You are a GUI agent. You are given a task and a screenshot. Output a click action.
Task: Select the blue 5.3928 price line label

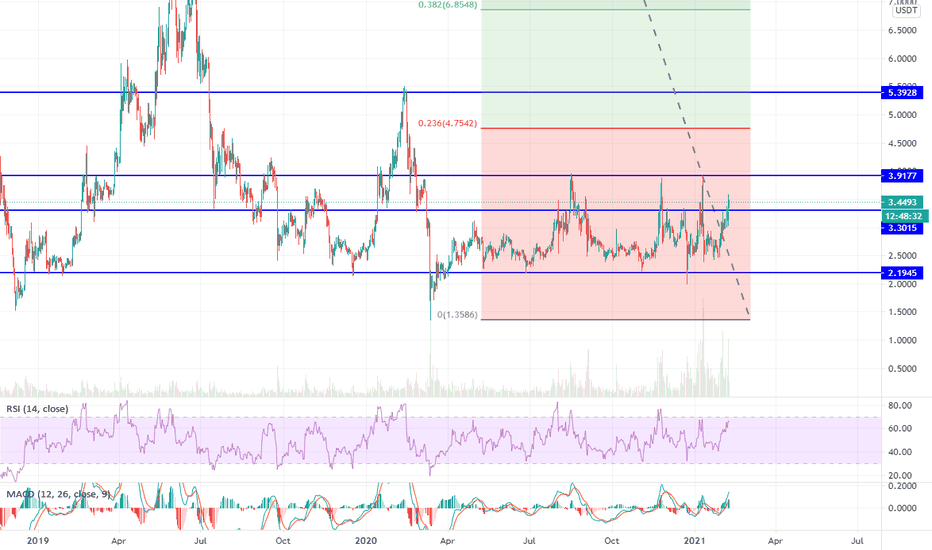point(902,93)
